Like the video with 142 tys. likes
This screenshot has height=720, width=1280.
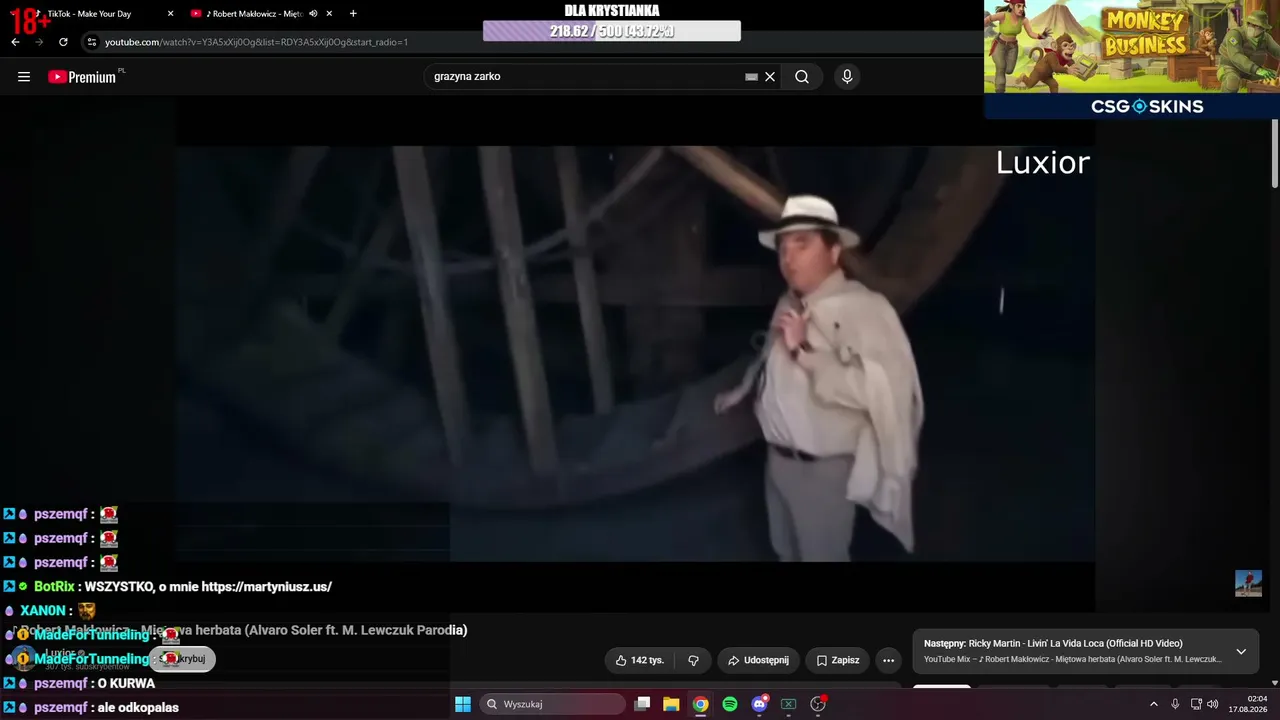point(640,660)
